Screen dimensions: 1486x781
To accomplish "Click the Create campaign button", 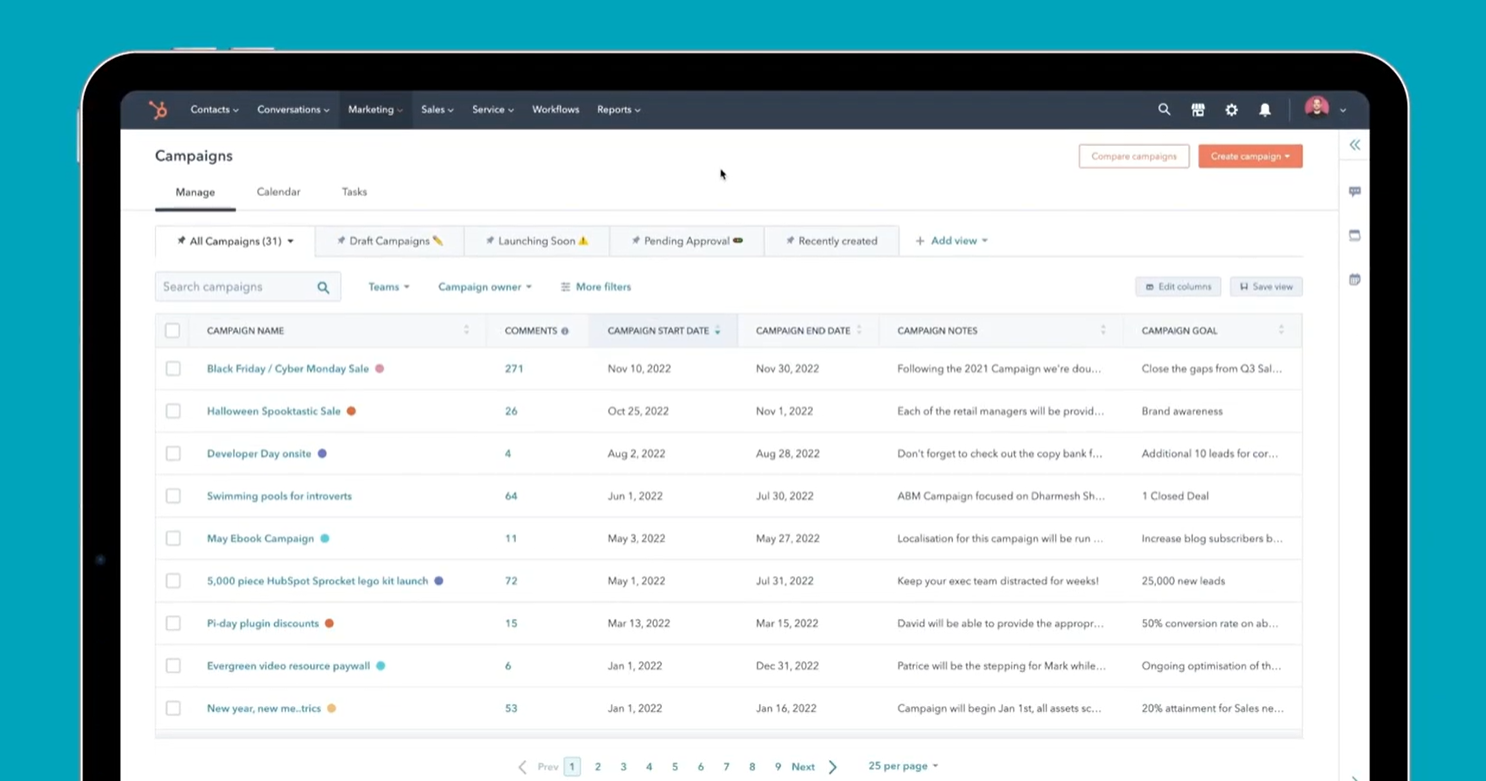I will 1250,156.
